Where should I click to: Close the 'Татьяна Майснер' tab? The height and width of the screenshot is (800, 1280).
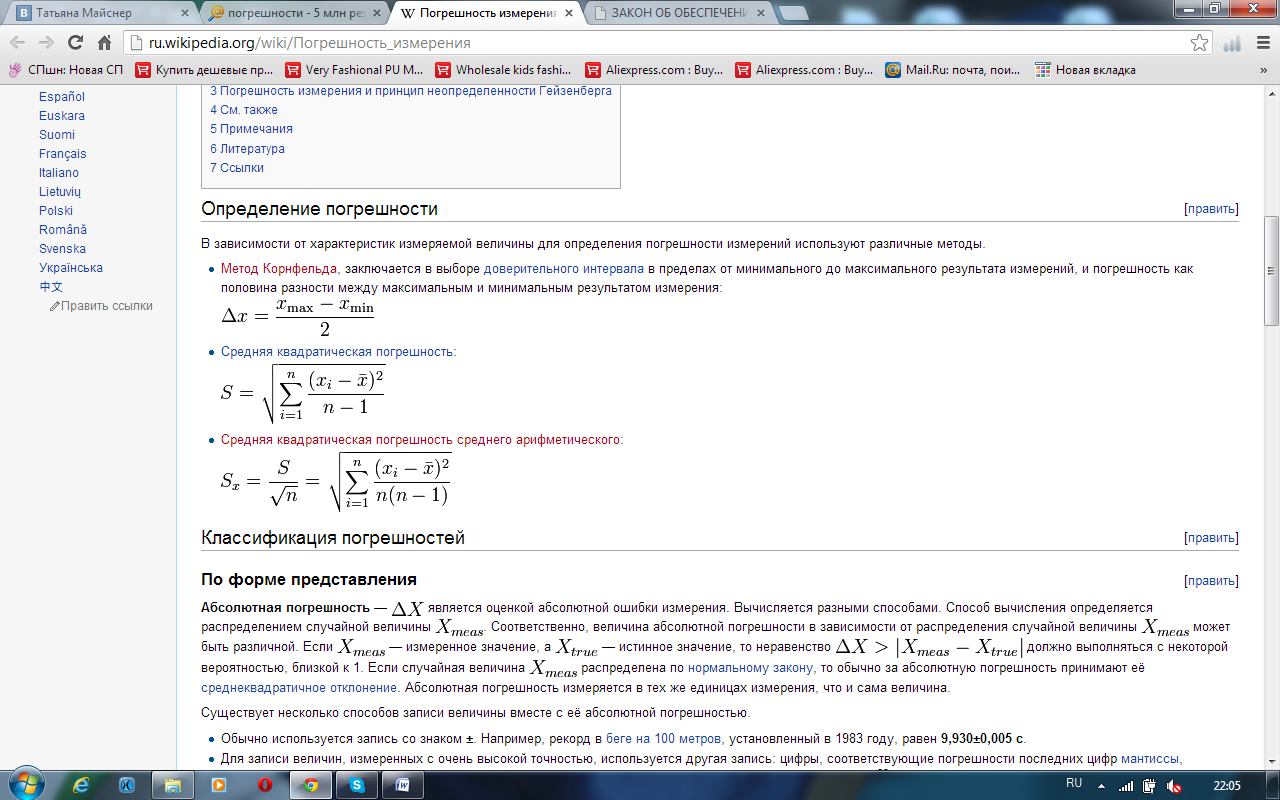tap(187, 14)
